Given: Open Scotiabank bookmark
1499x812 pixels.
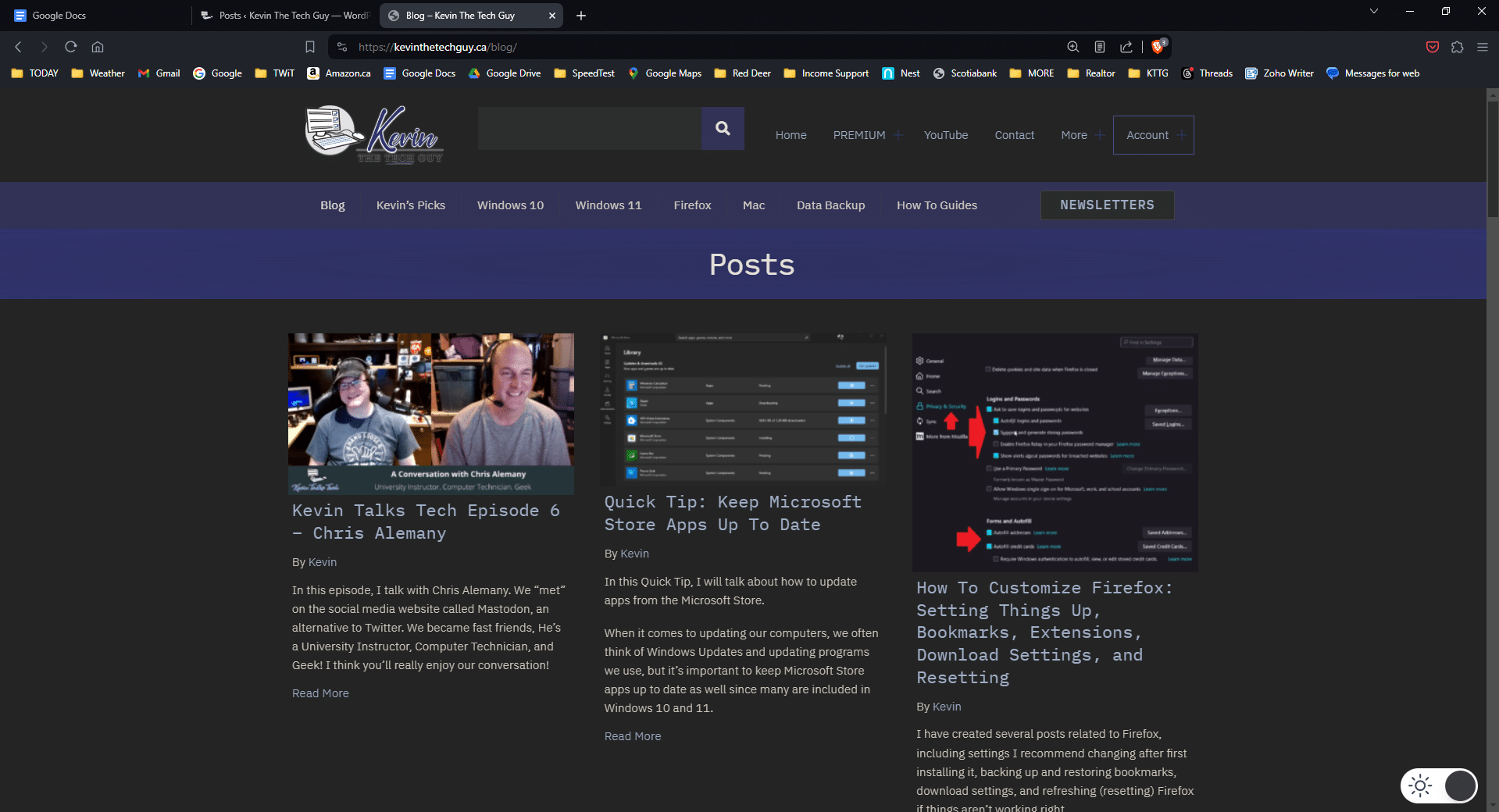Looking at the screenshot, I should point(965,73).
